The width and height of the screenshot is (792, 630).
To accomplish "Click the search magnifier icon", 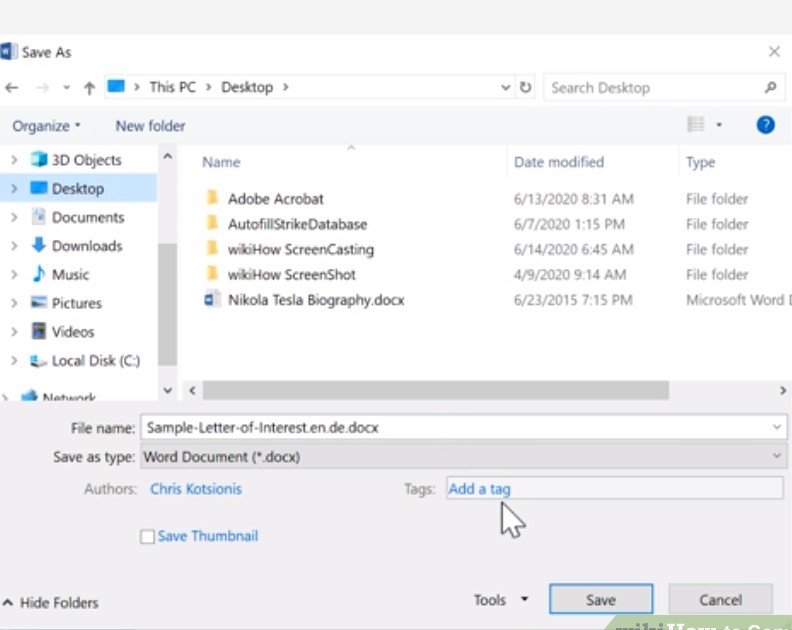I will (x=770, y=87).
